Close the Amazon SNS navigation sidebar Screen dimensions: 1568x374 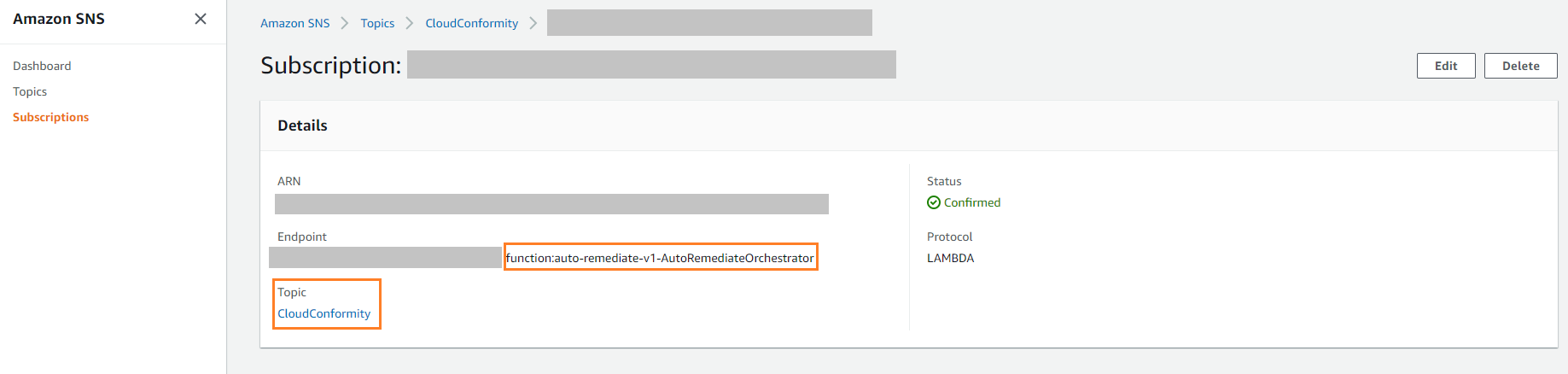(201, 19)
